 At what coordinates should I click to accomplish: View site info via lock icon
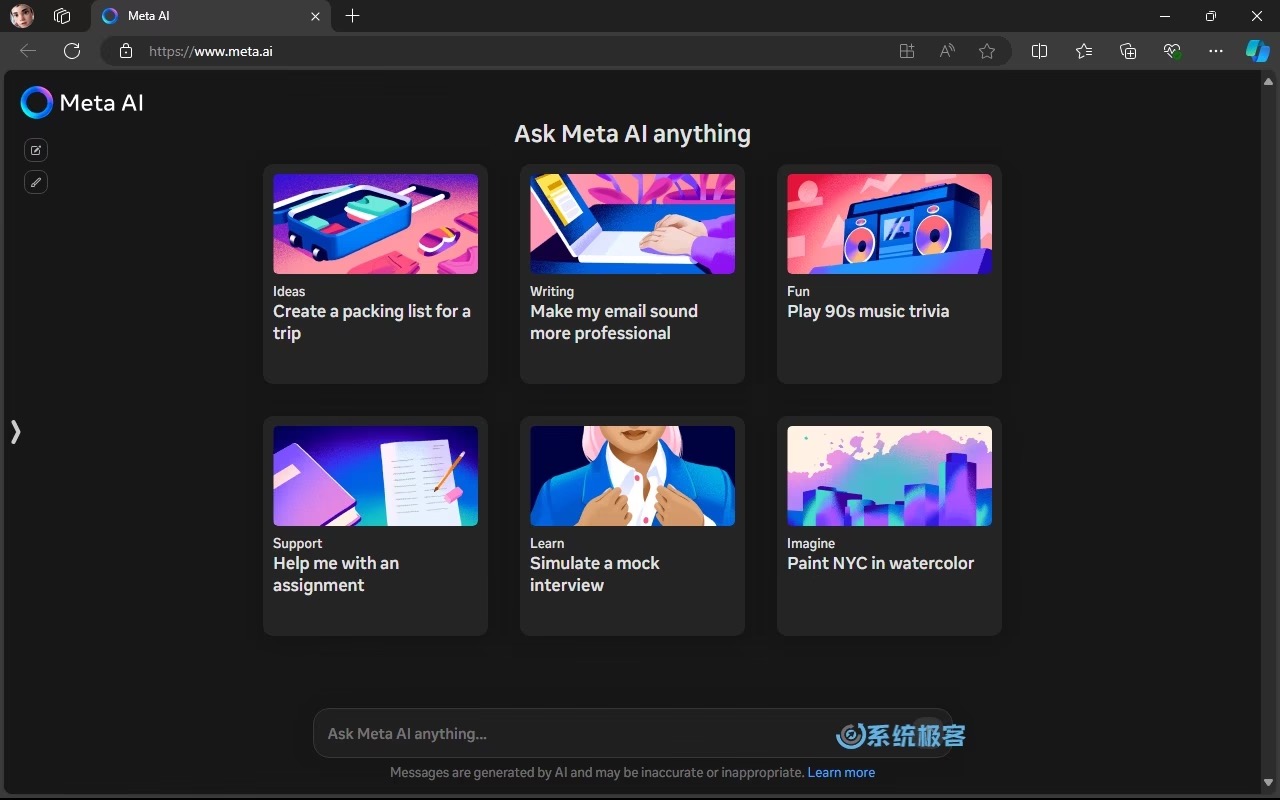click(126, 51)
